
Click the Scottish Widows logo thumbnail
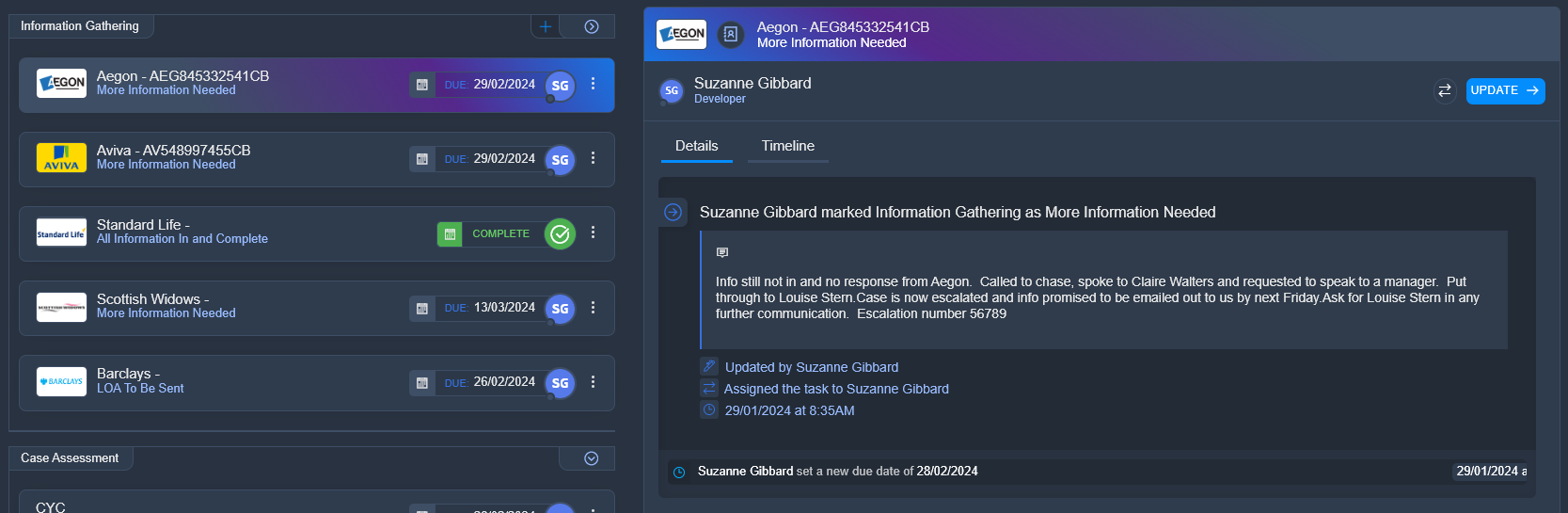(x=61, y=307)
